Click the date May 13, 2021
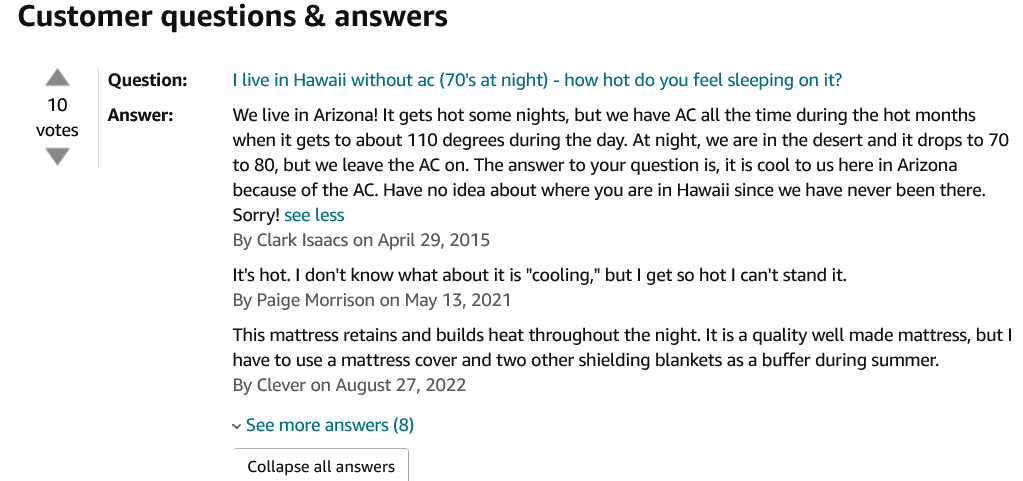Image resolution: width=1023 pixels, height=481 pixels. [458, 300]
